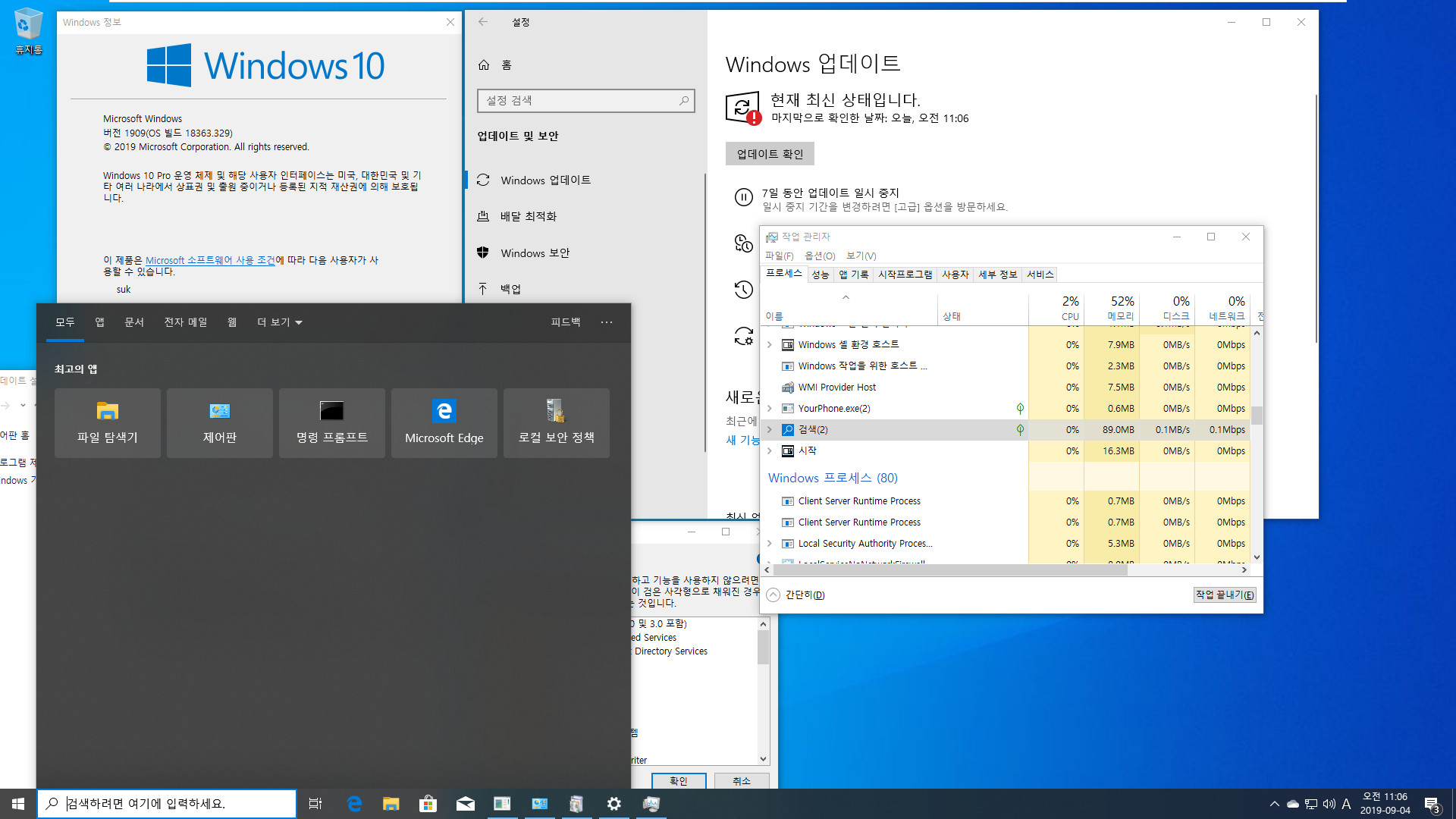1456x819 pixels.
Task: Select the Documents filter in search panel
Action: (134, 322)
